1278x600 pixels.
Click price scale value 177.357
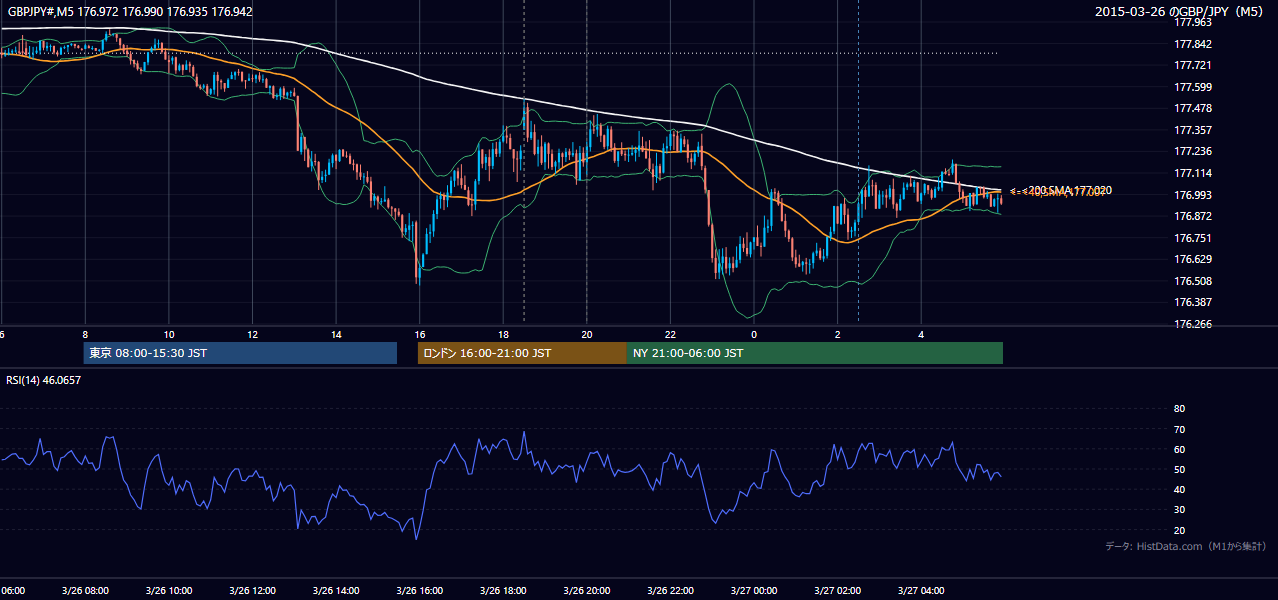[1192, 130]
